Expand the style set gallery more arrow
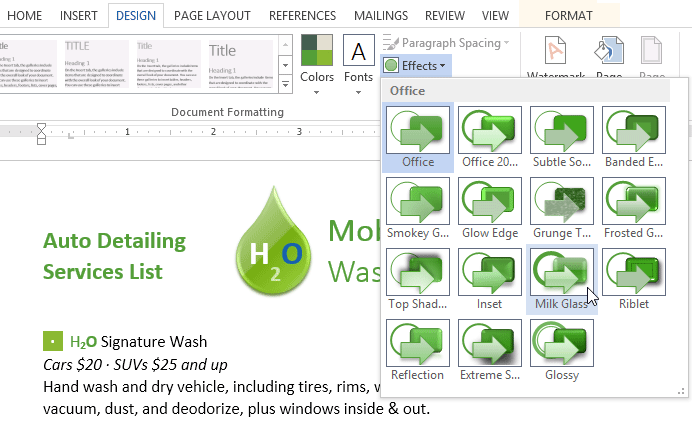Screen dimensions: 692x425 [286, 84]
